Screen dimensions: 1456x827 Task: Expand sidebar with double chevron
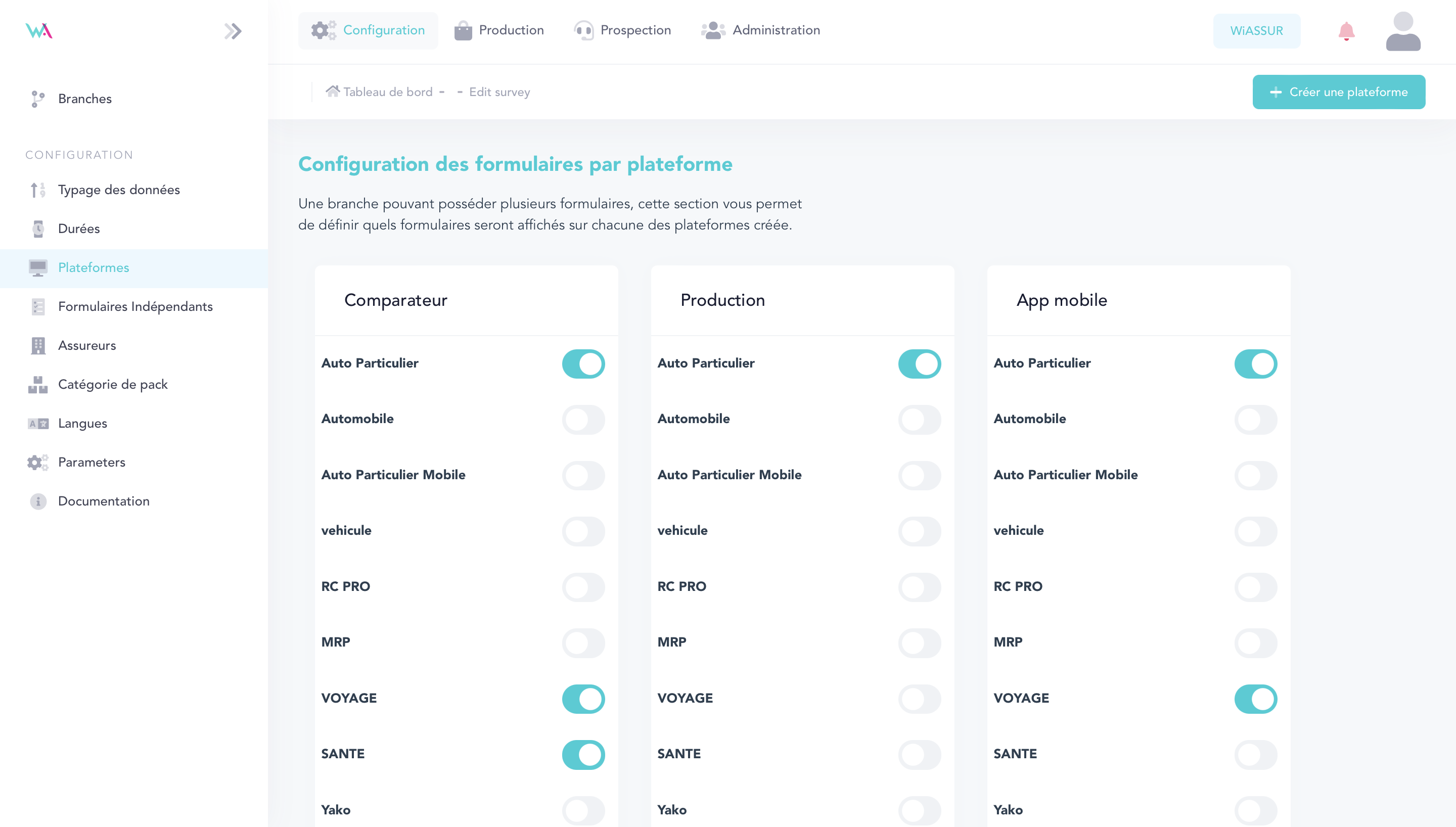[232, 31]
